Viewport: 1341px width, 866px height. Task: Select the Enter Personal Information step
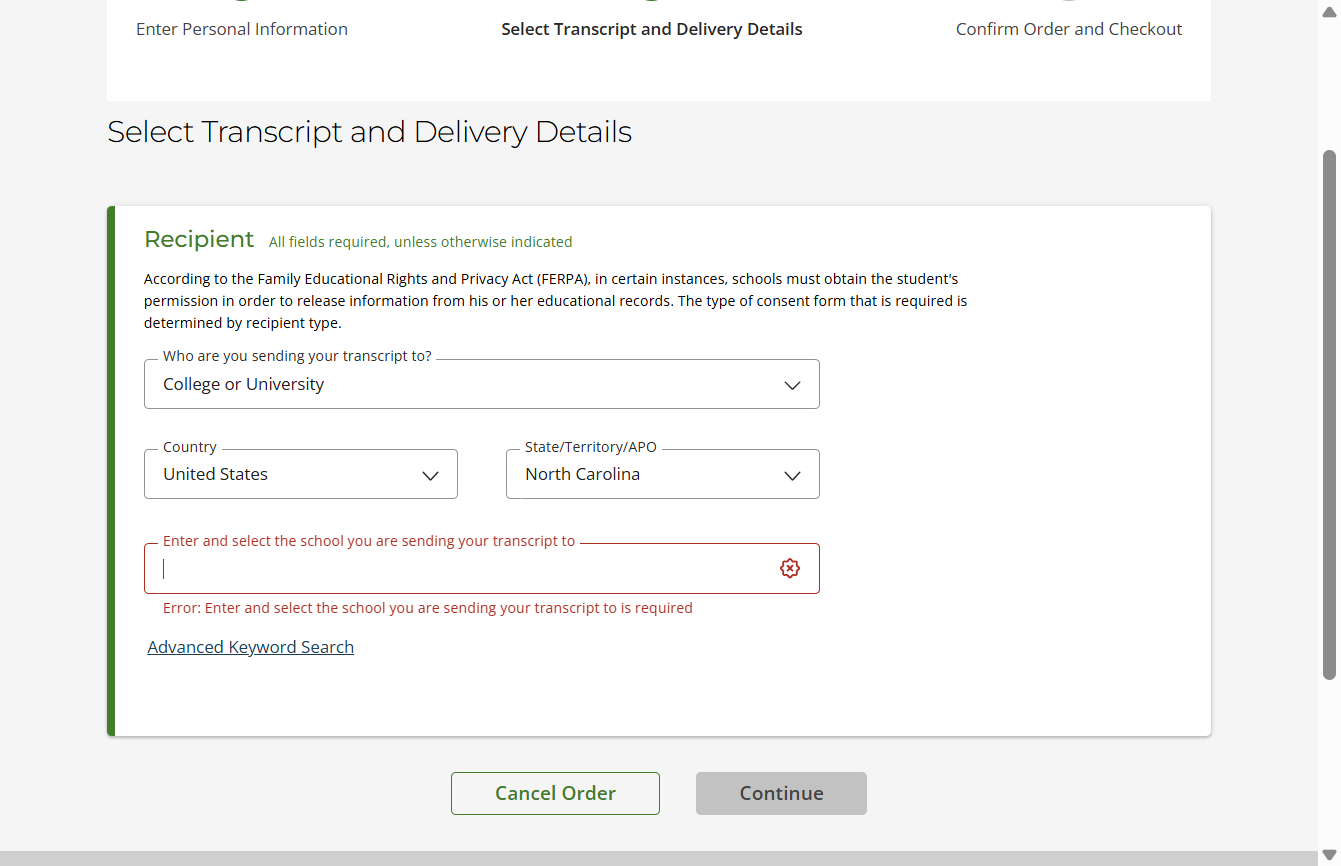tap(242, 29)
